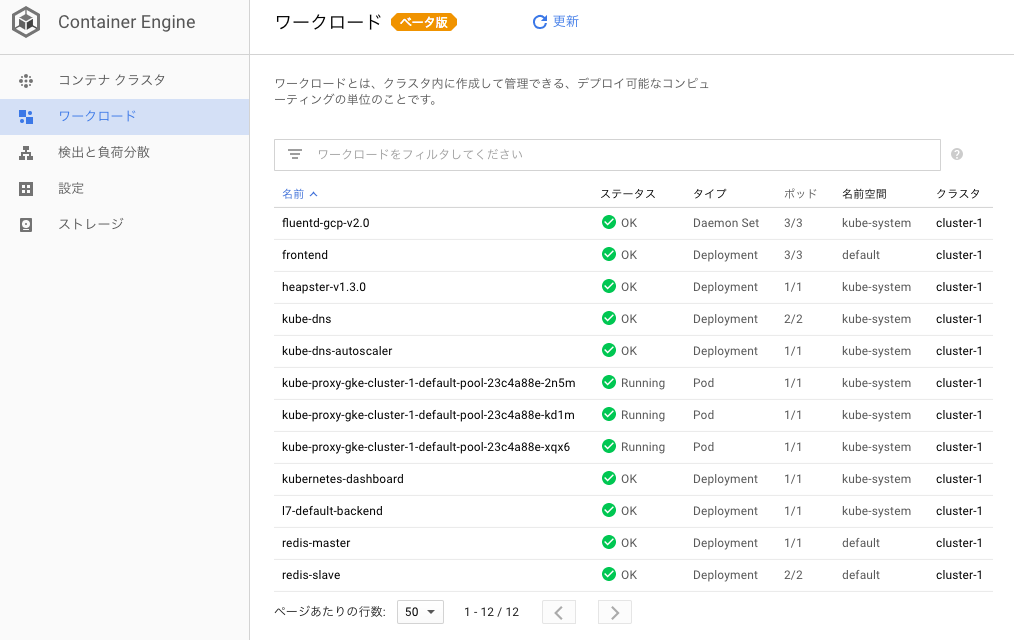Go to the next page arrow
This screenshot has height=640, width=1014.
point(614,612)
